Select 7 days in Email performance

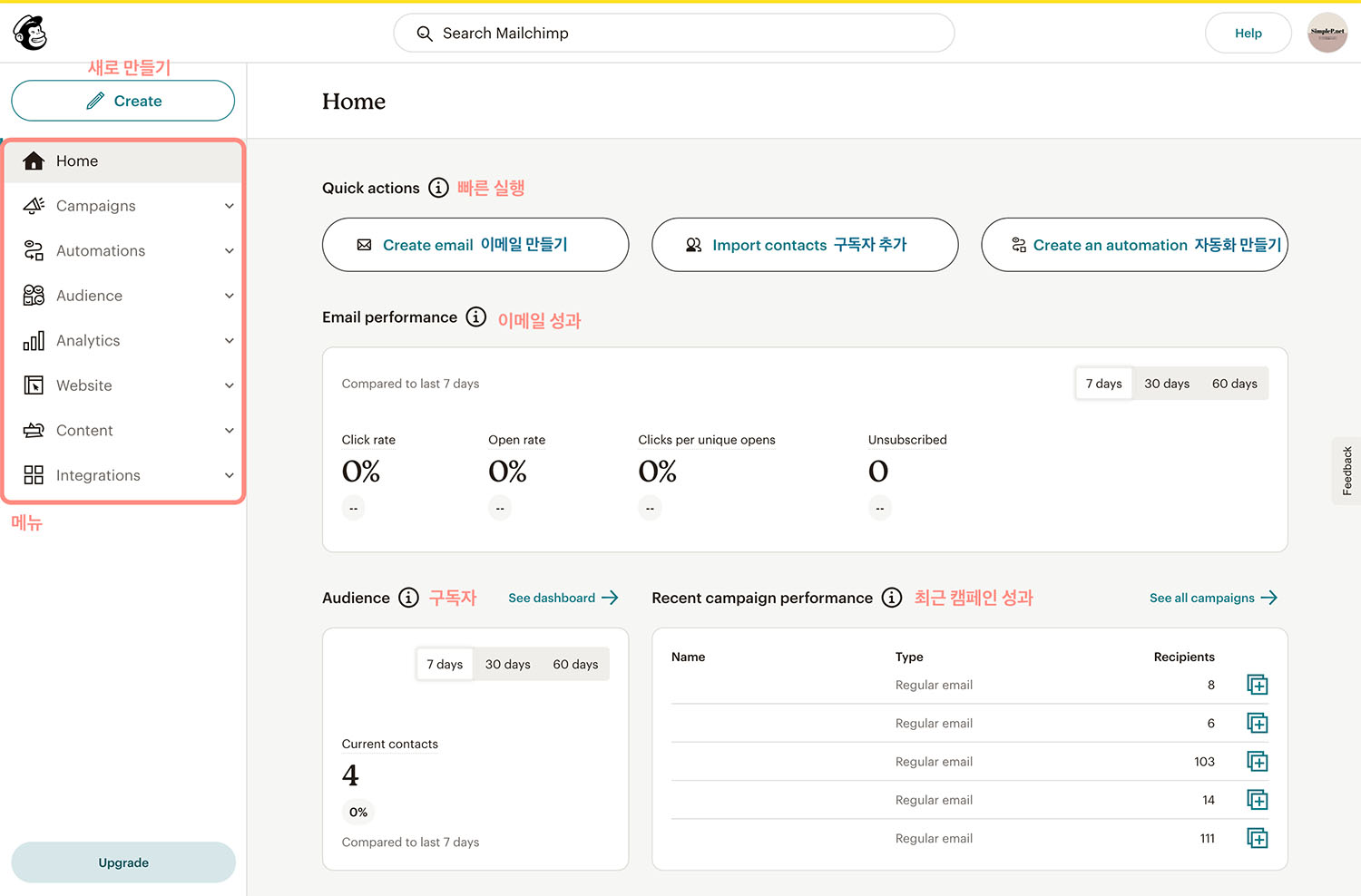pyautogui.click(x=1103, y=384)
